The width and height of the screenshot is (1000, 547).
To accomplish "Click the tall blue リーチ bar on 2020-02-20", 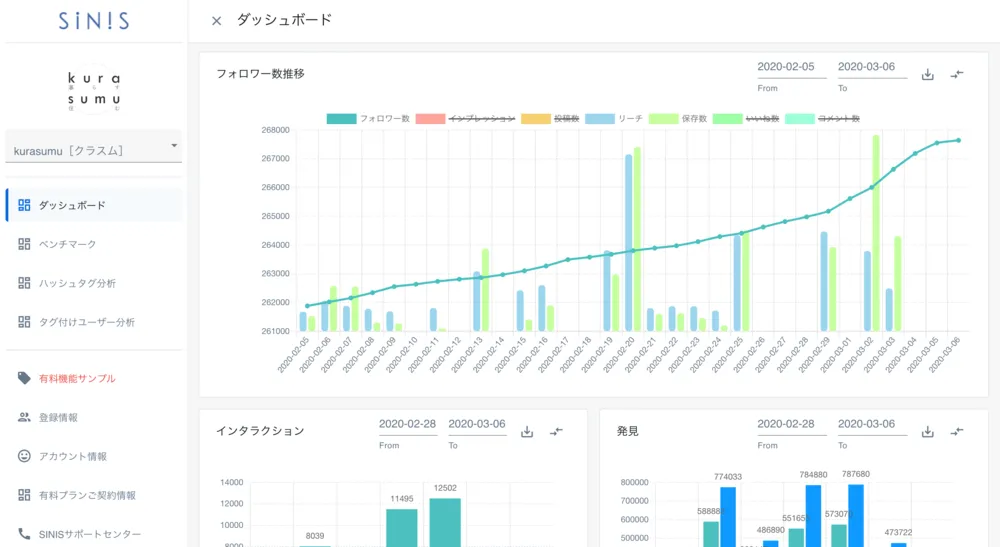I will (x=629, y=243).
